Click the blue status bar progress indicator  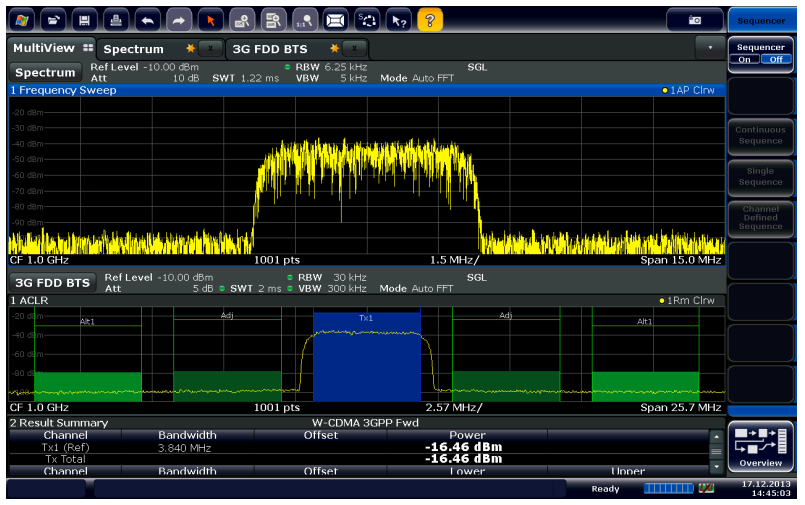tap(668, 488)
